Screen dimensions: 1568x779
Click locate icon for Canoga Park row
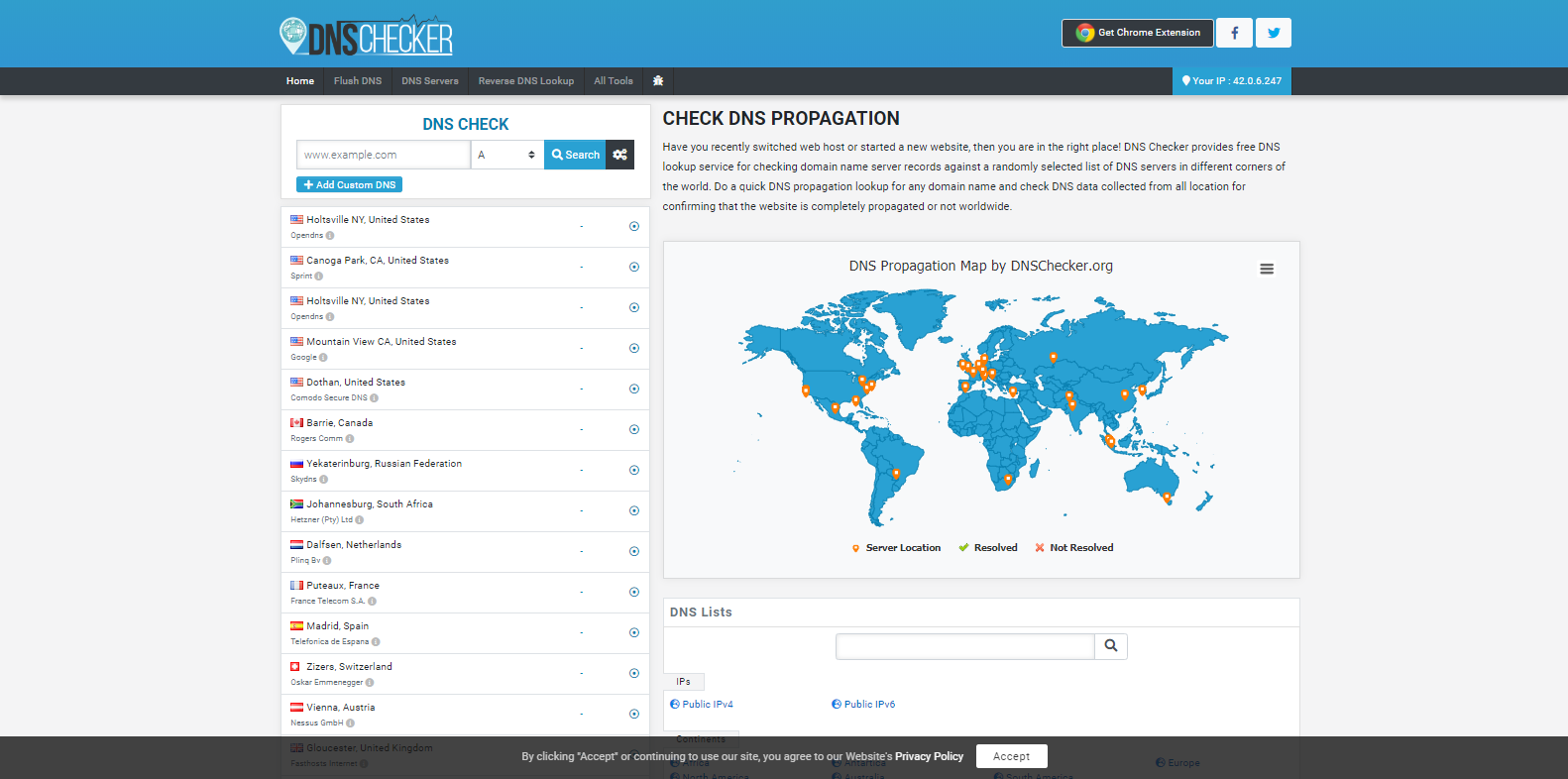pyautogui.click(x=634, y=268)
